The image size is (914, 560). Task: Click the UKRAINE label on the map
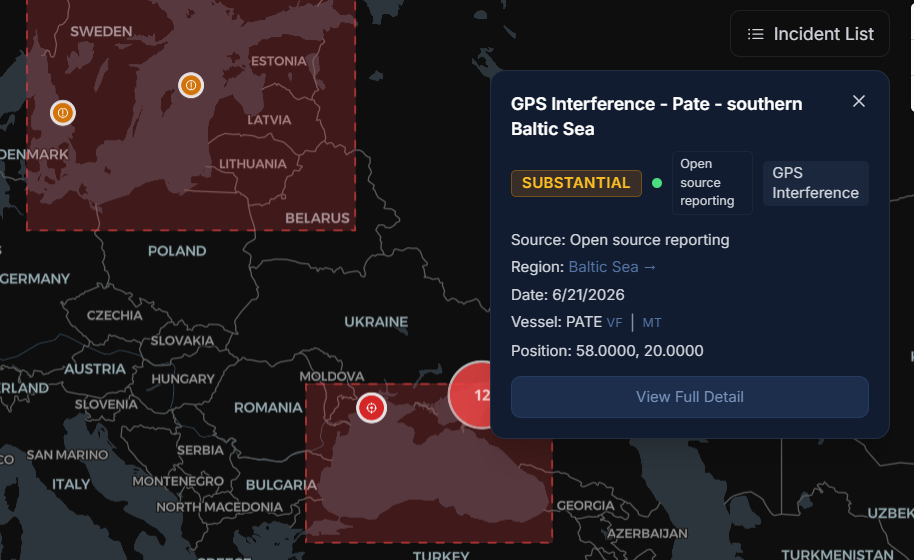click(376, 322)
